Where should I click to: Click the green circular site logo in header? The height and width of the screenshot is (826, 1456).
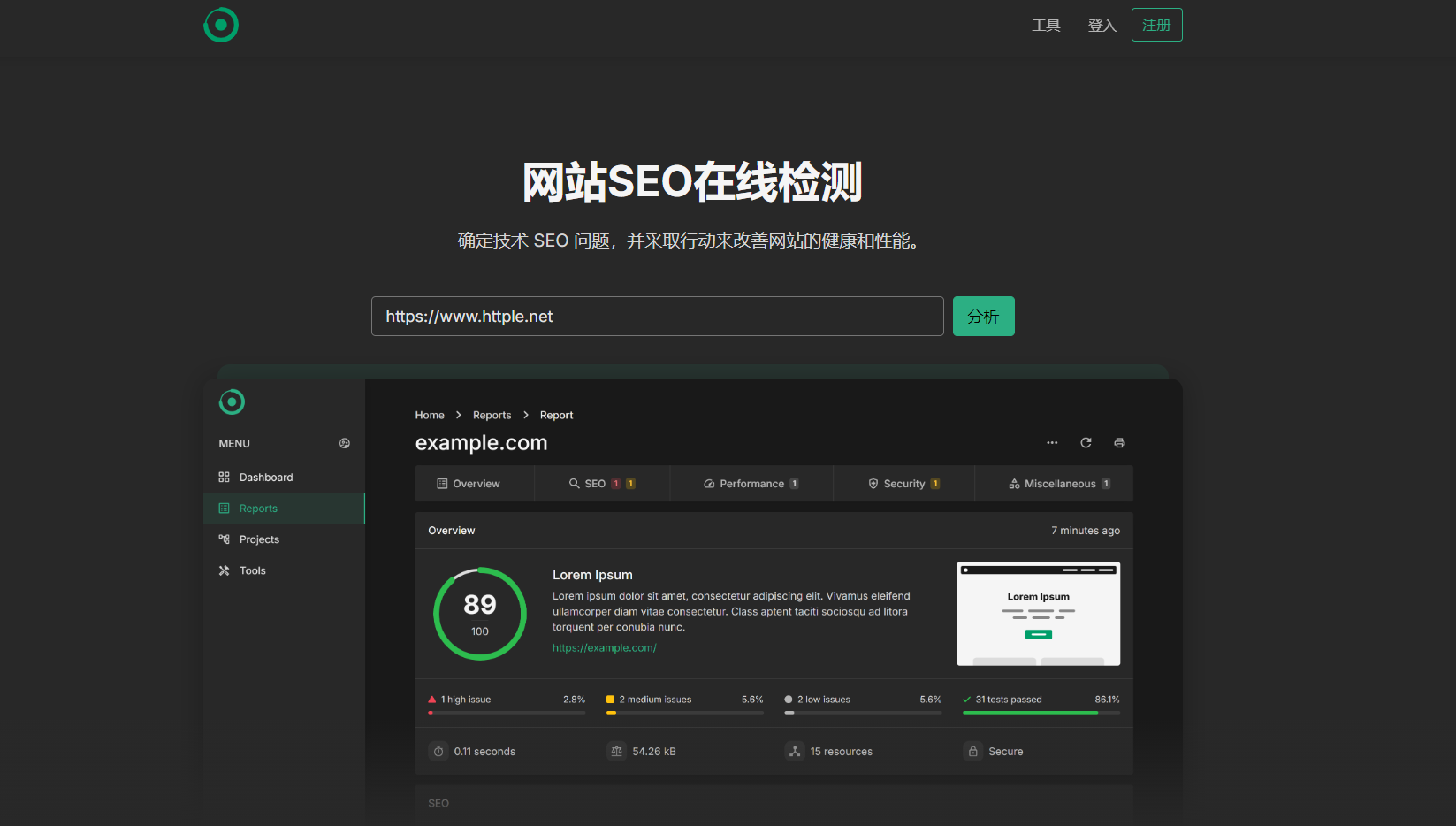[x=221, y=25]
